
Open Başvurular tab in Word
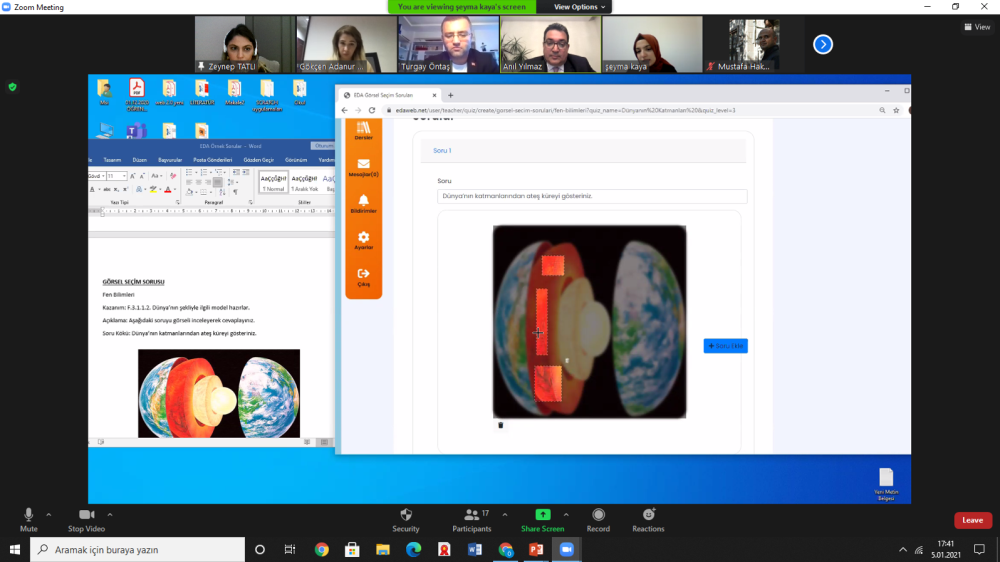click(170, 160)
